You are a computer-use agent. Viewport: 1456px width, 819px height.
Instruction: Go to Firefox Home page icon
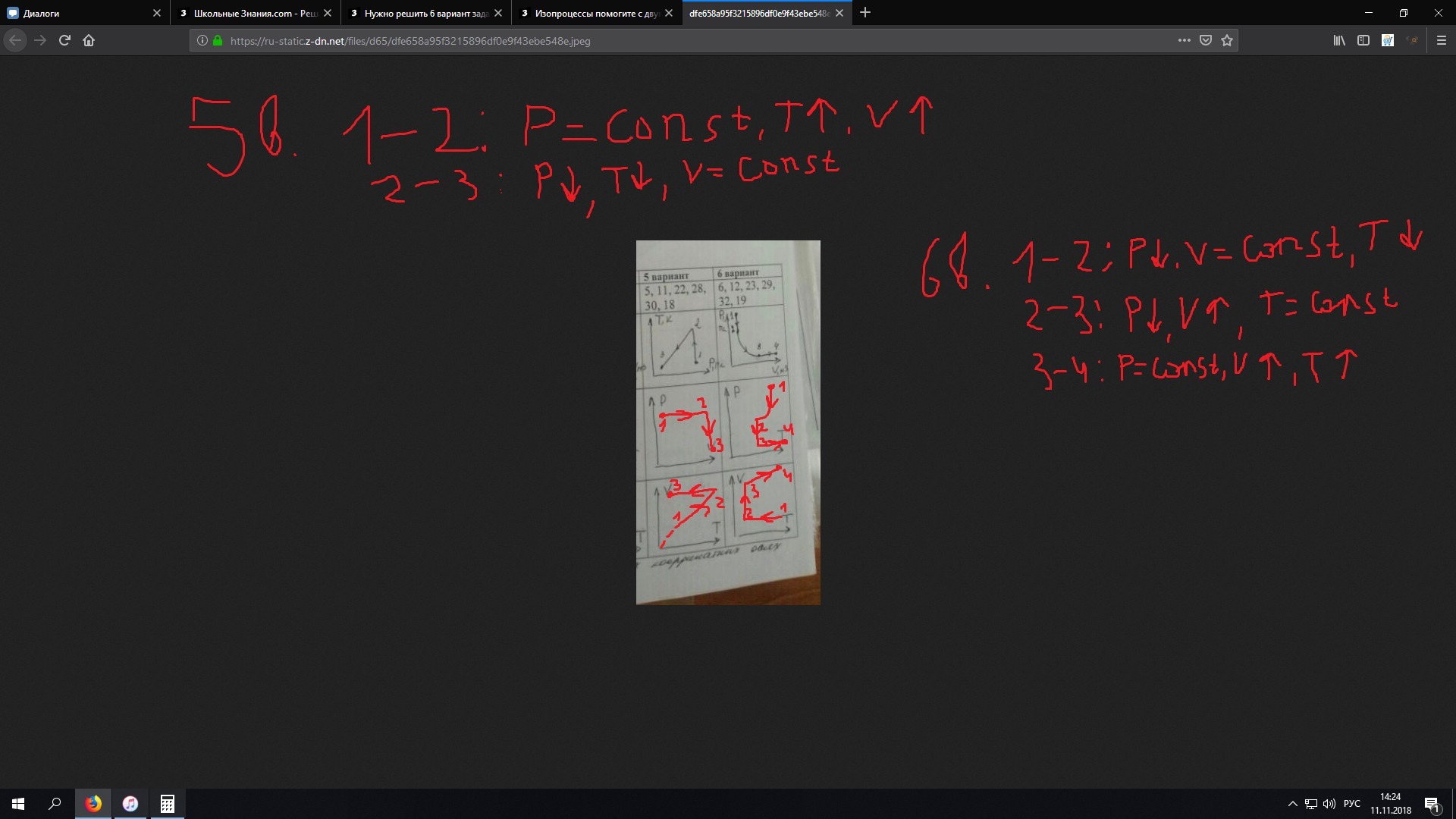click(89, 40)
